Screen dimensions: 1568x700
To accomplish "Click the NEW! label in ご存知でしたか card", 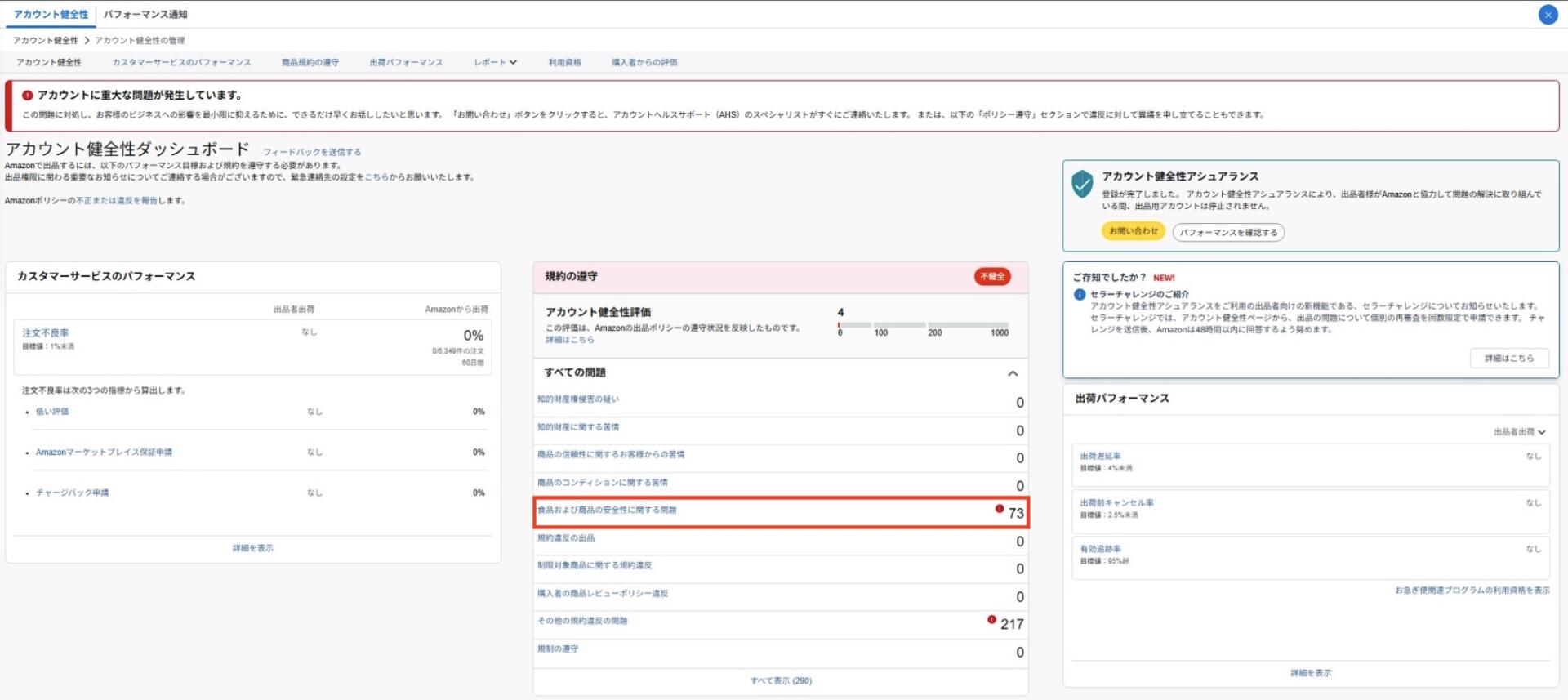I will pos(1164,279).
